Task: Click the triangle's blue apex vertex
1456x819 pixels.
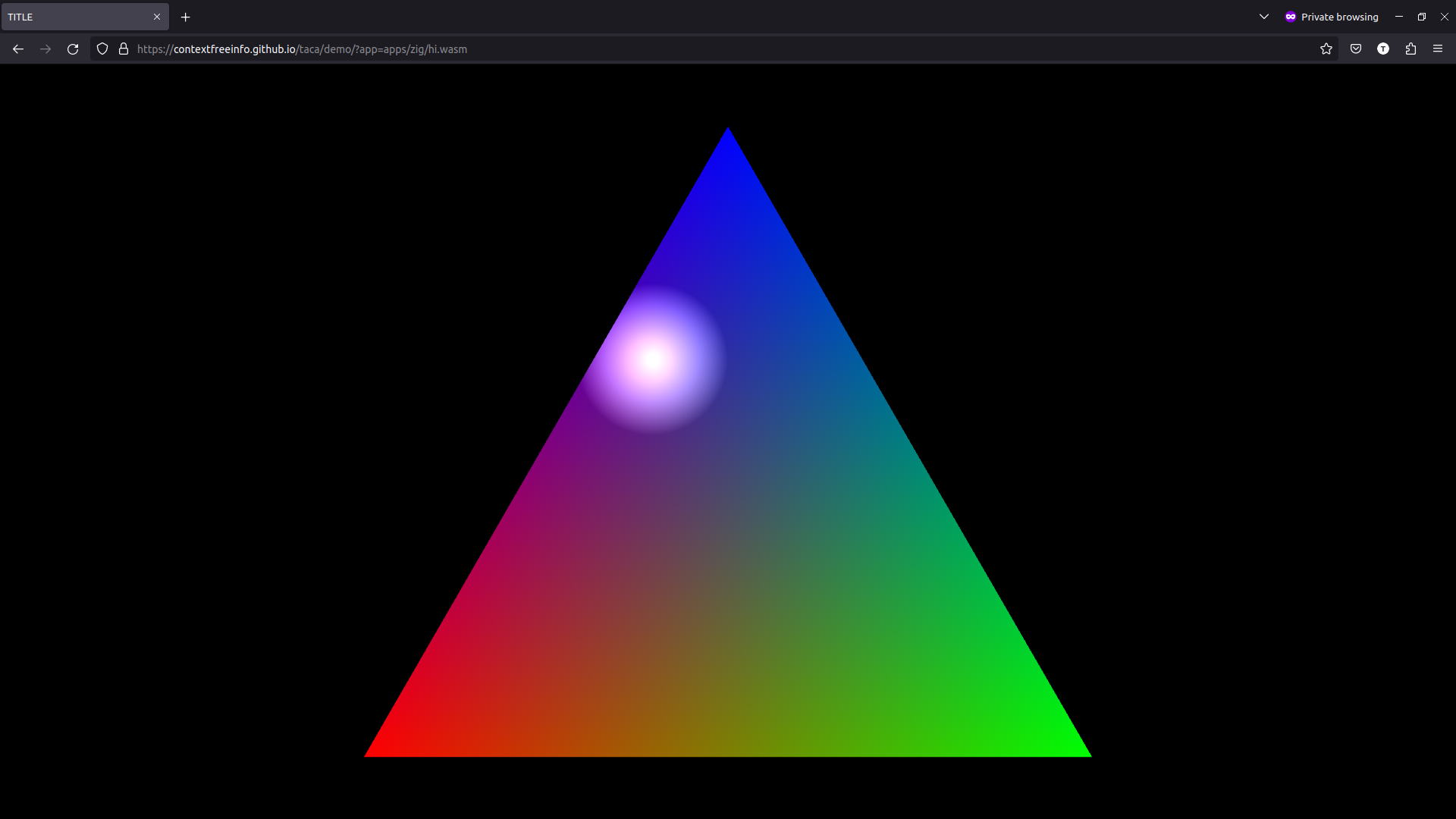Action: coord(728,128)
